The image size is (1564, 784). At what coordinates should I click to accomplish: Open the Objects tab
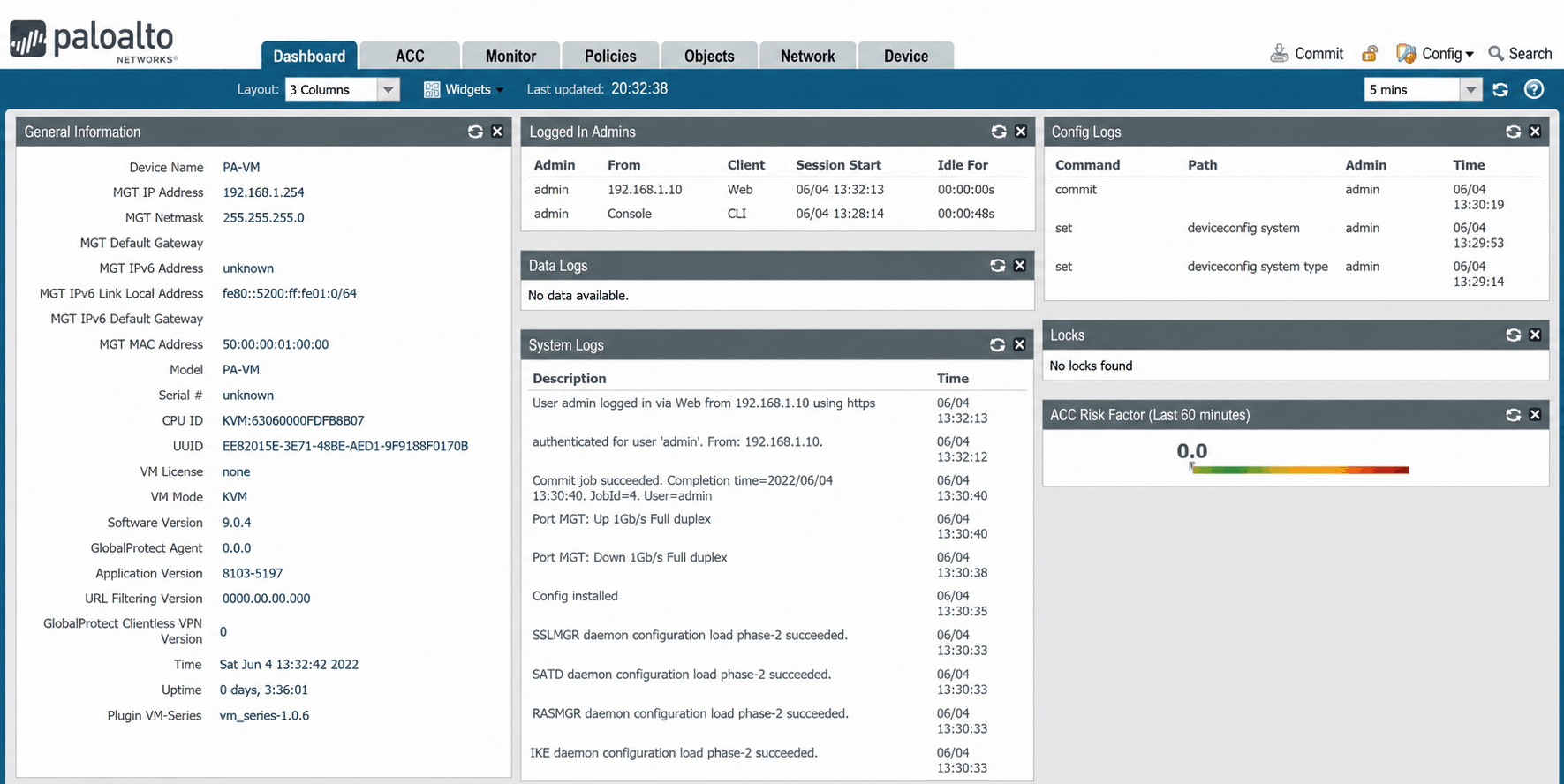(709, 56)
